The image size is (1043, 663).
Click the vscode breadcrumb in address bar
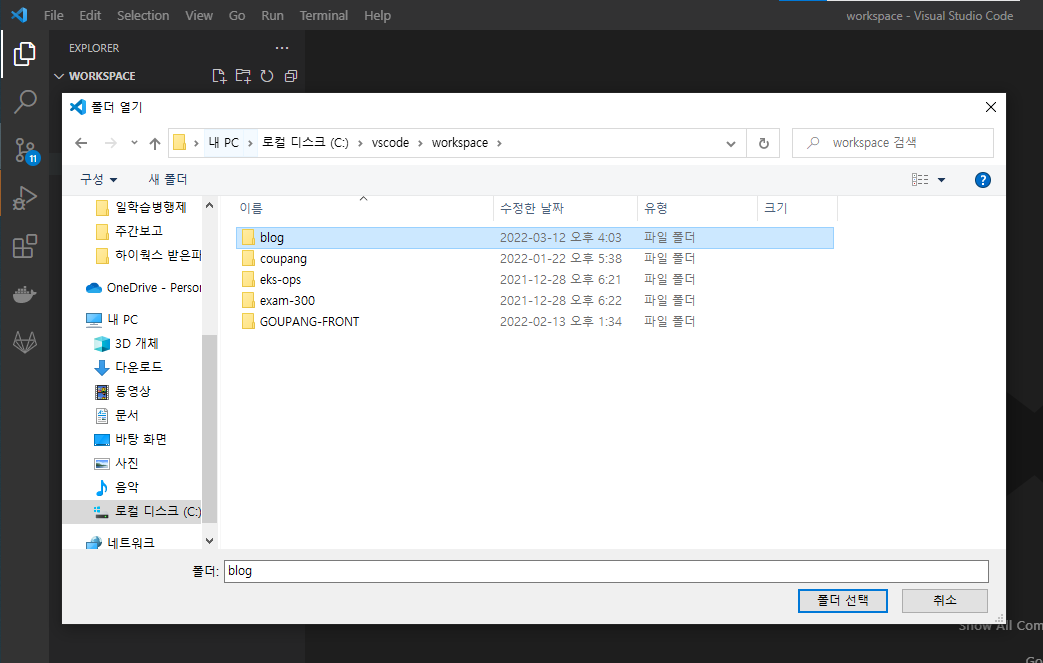(x=390, y=143)
